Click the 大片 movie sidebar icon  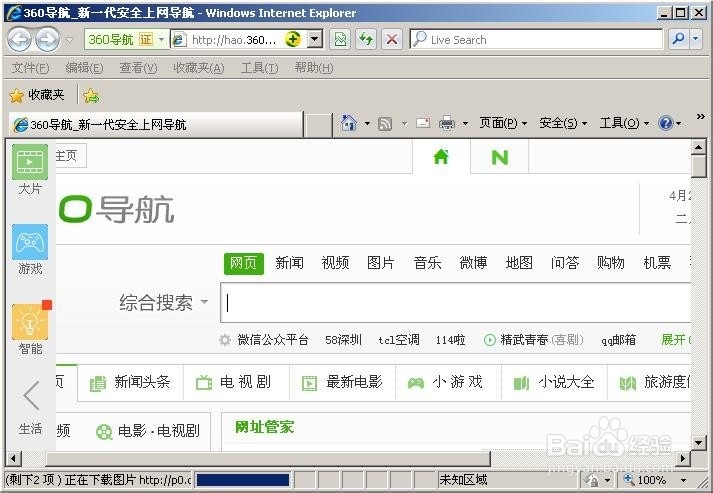coord(30,162)
